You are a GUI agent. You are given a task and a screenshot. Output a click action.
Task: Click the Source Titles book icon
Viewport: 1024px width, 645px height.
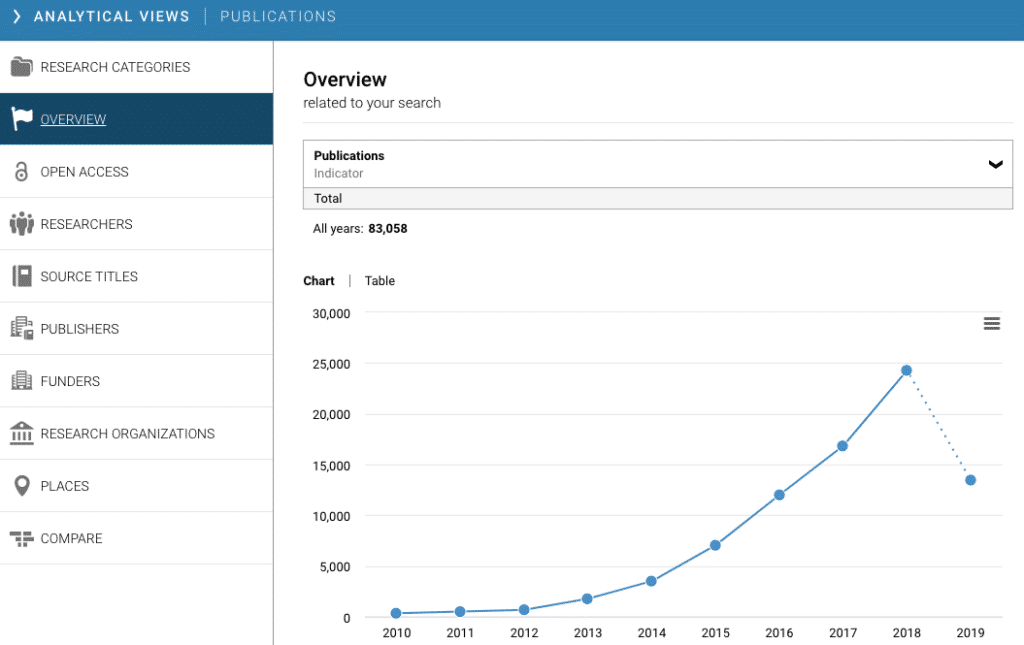click(x=21, y=276)
